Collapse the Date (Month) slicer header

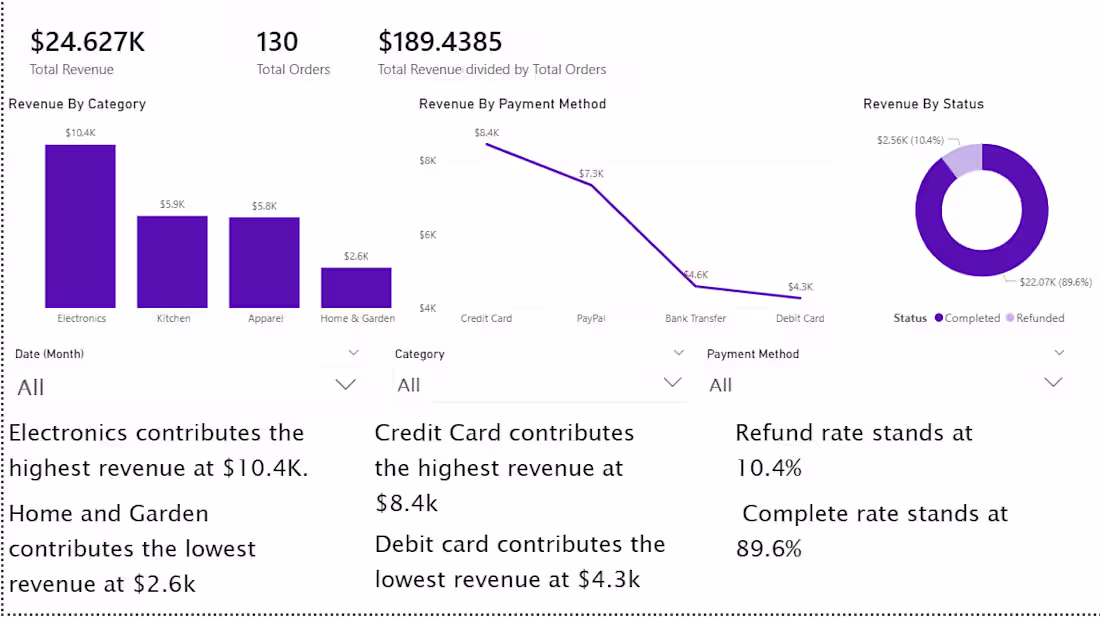click(353, 352)
